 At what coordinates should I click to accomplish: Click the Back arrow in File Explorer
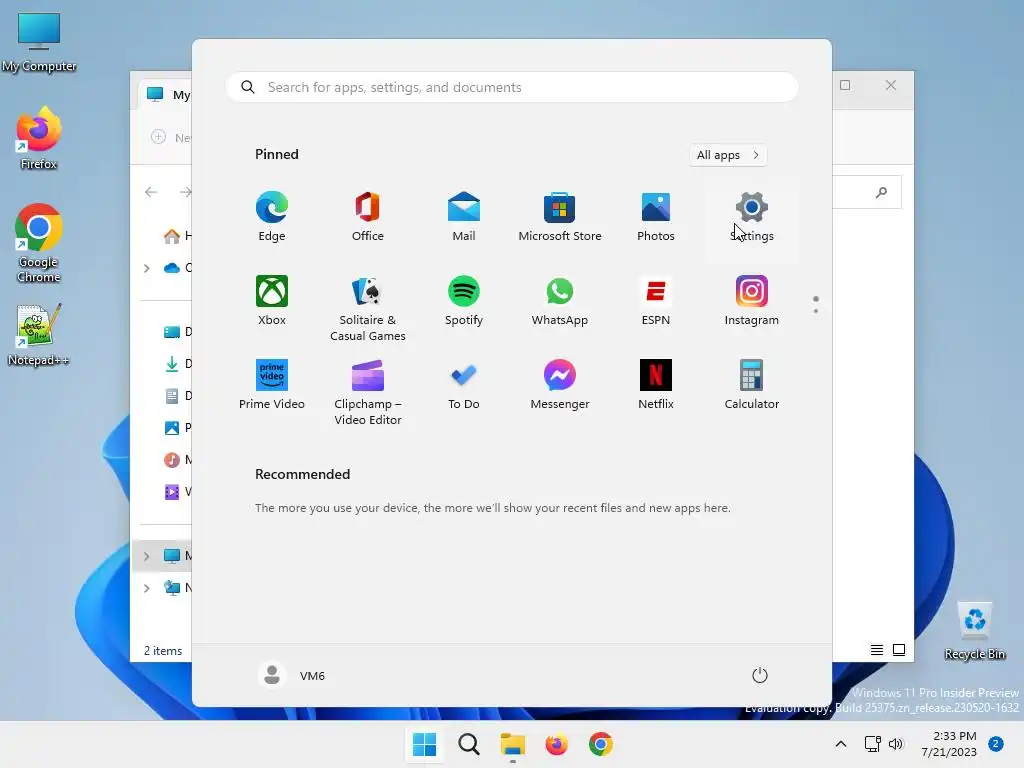click(x=151, y=191)
